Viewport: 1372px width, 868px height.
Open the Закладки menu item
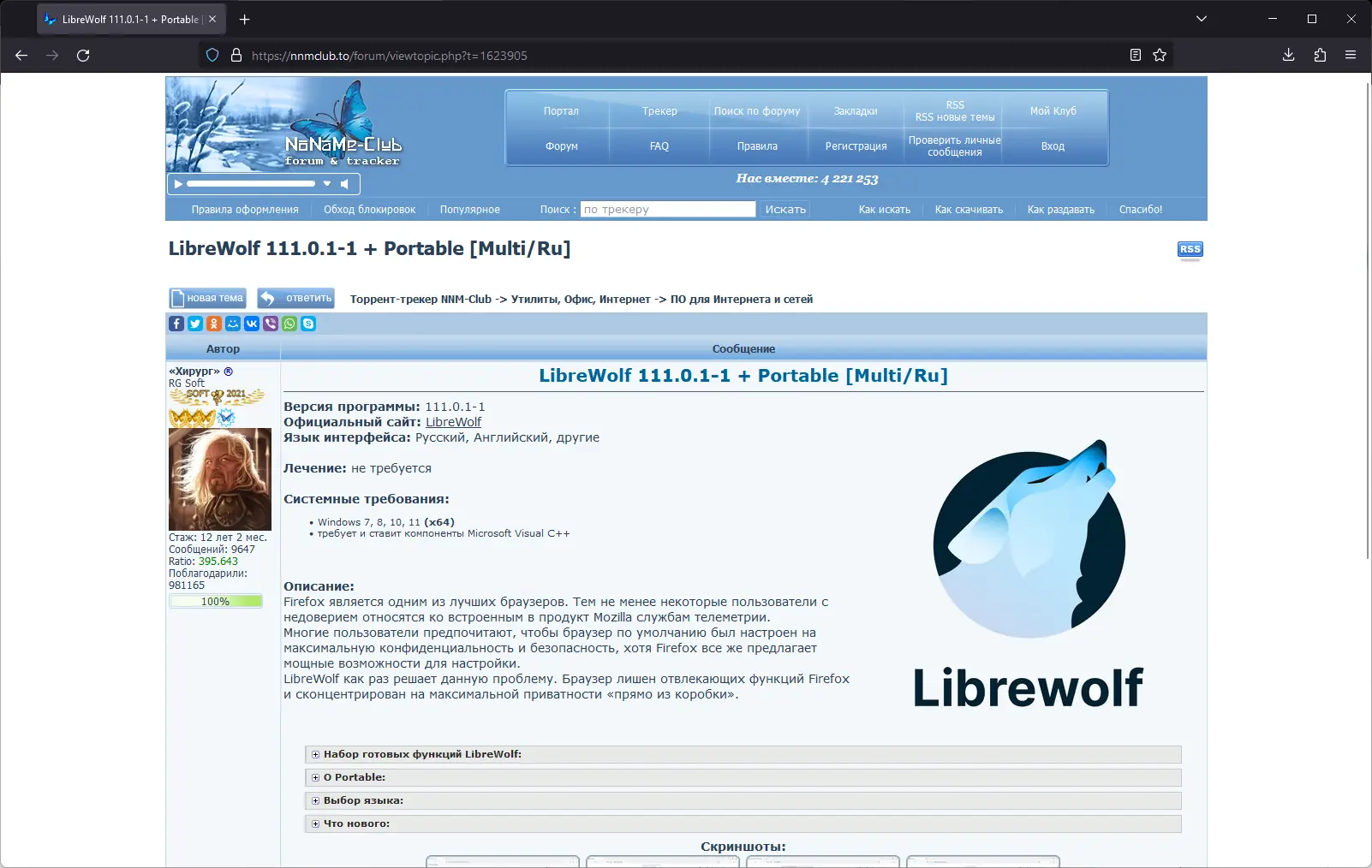[856, 111]
